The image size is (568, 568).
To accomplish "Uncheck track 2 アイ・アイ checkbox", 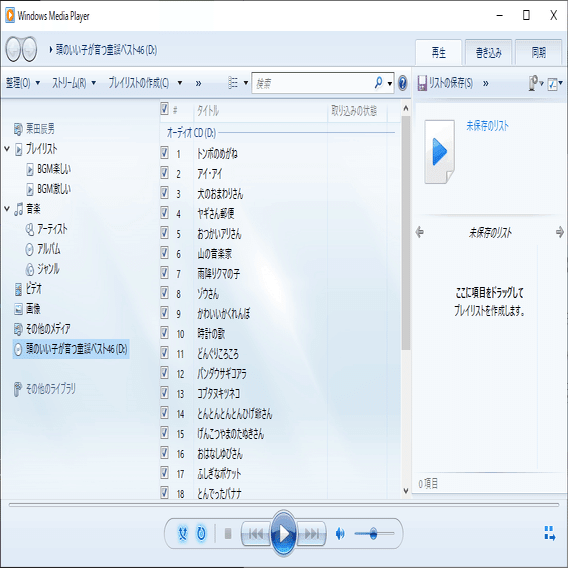I will click(x=164, y=173).
